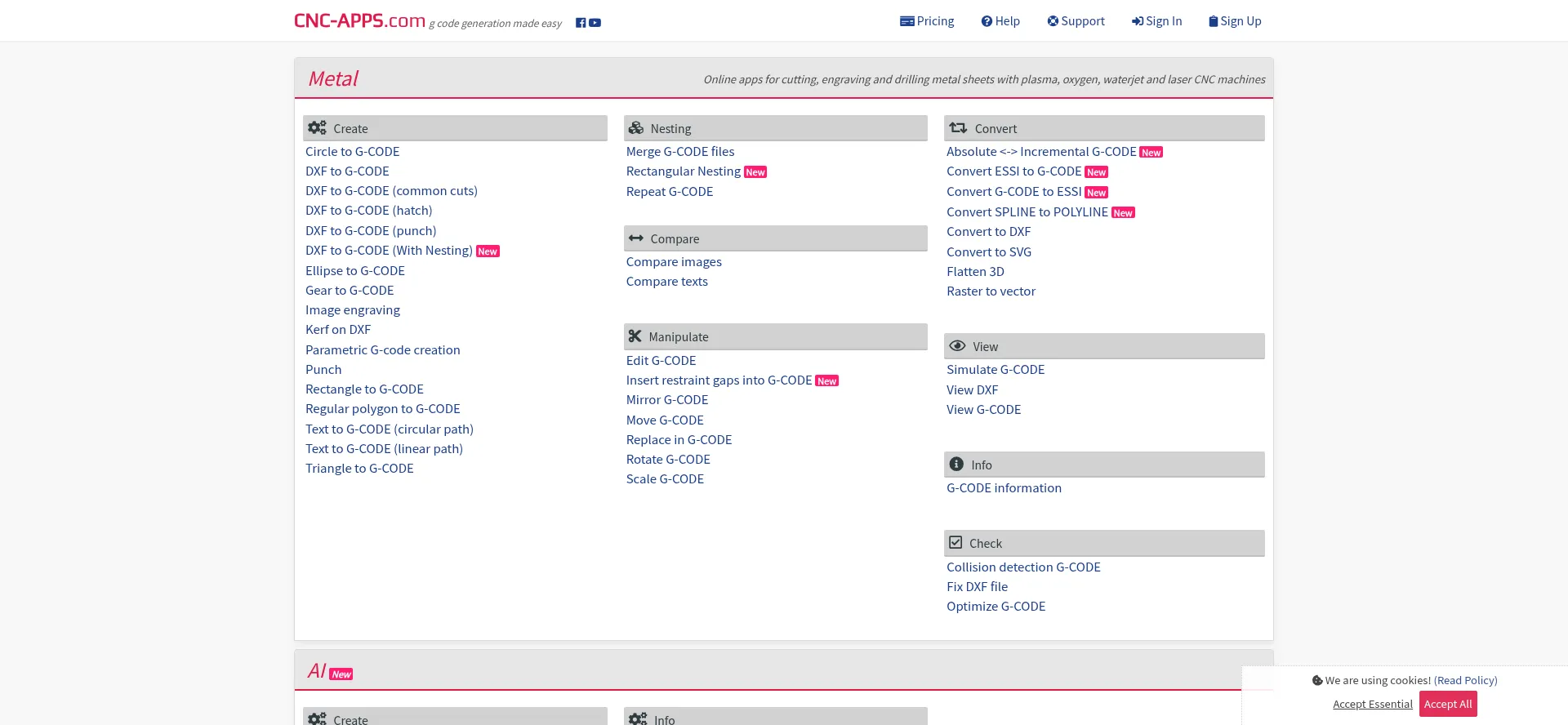This screenshot has width=1568, height=725.
Task: Open G-CODE information
Action: (x=1004, y=487)
